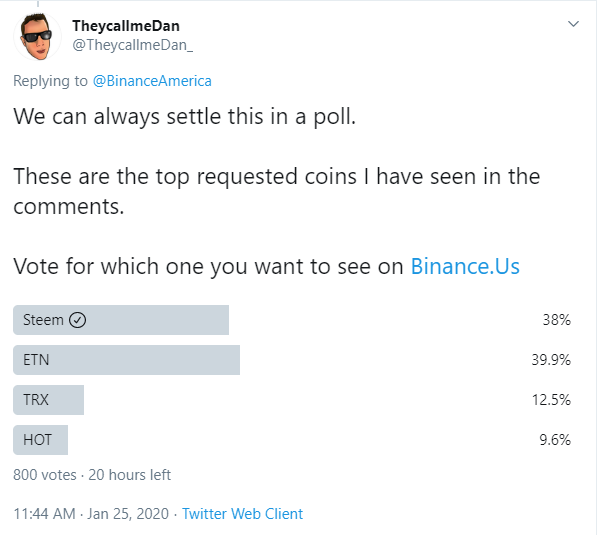The width and height of the screenshot is (597, 535).
Task: Click the 38% result for Steem
Action: point(556,320)
